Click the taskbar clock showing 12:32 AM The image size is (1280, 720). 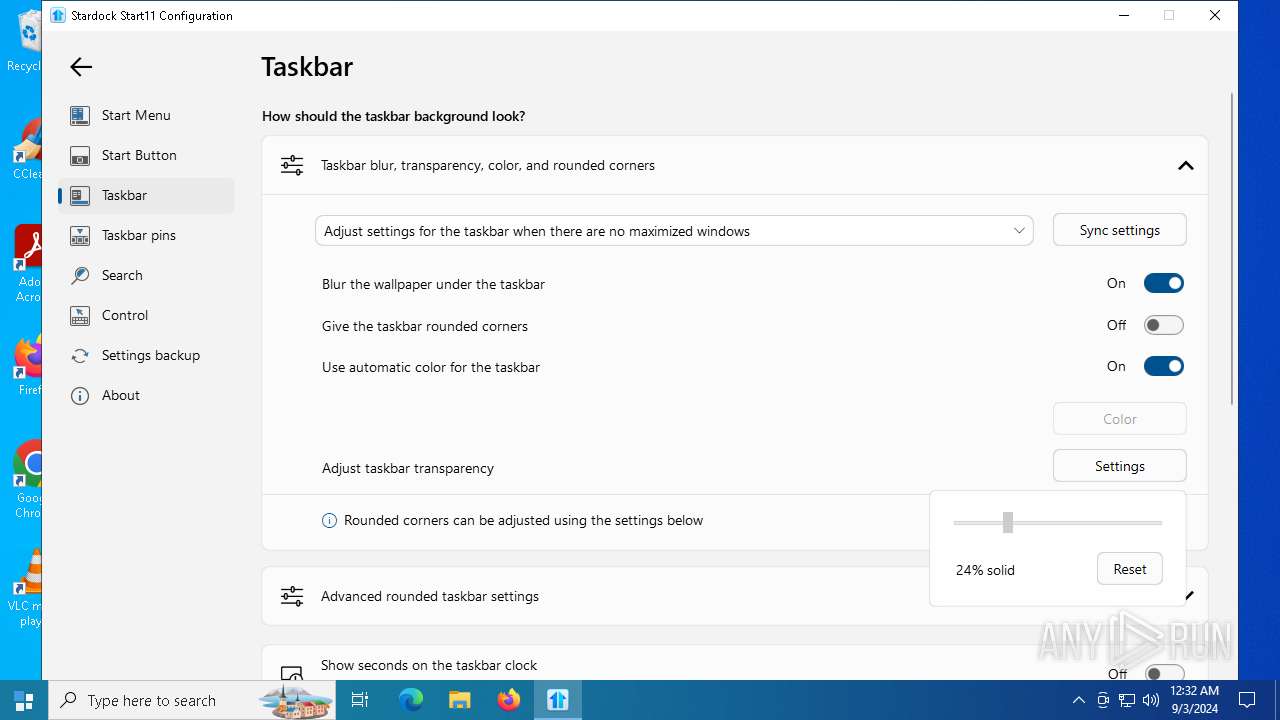pyautogui.click(x=1194, y=700)
